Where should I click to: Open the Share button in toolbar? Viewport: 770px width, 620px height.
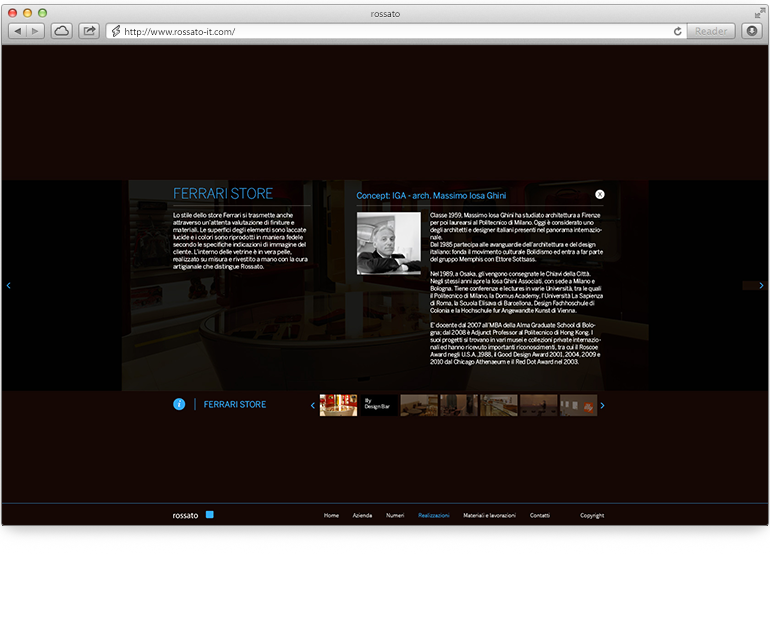point(89,31)
